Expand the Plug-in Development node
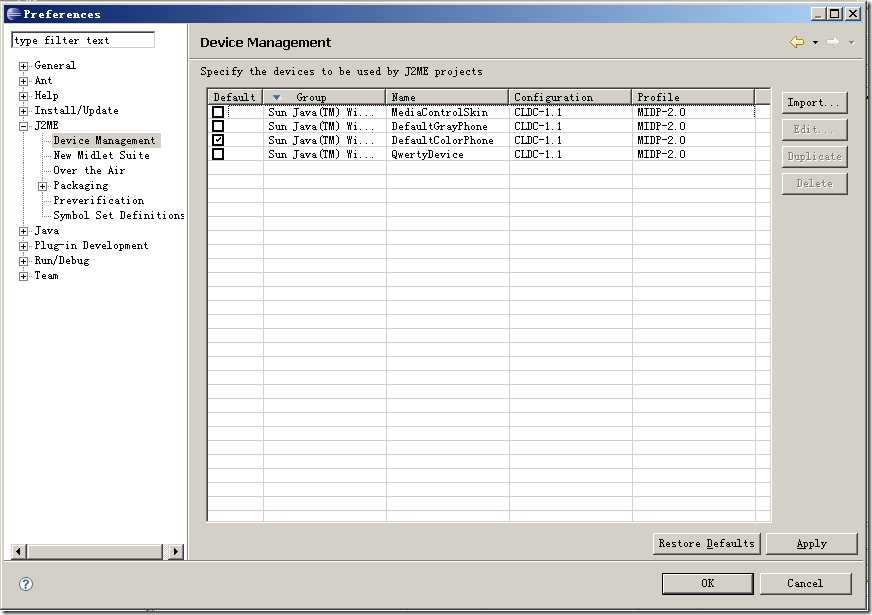The height and width of the screenshot is (615, 872). [23, 246]
